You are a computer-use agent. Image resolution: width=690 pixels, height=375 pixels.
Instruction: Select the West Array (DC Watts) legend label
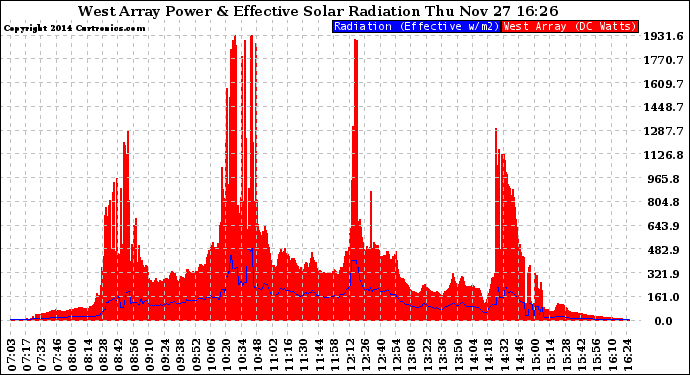click(x=570, y=26)
